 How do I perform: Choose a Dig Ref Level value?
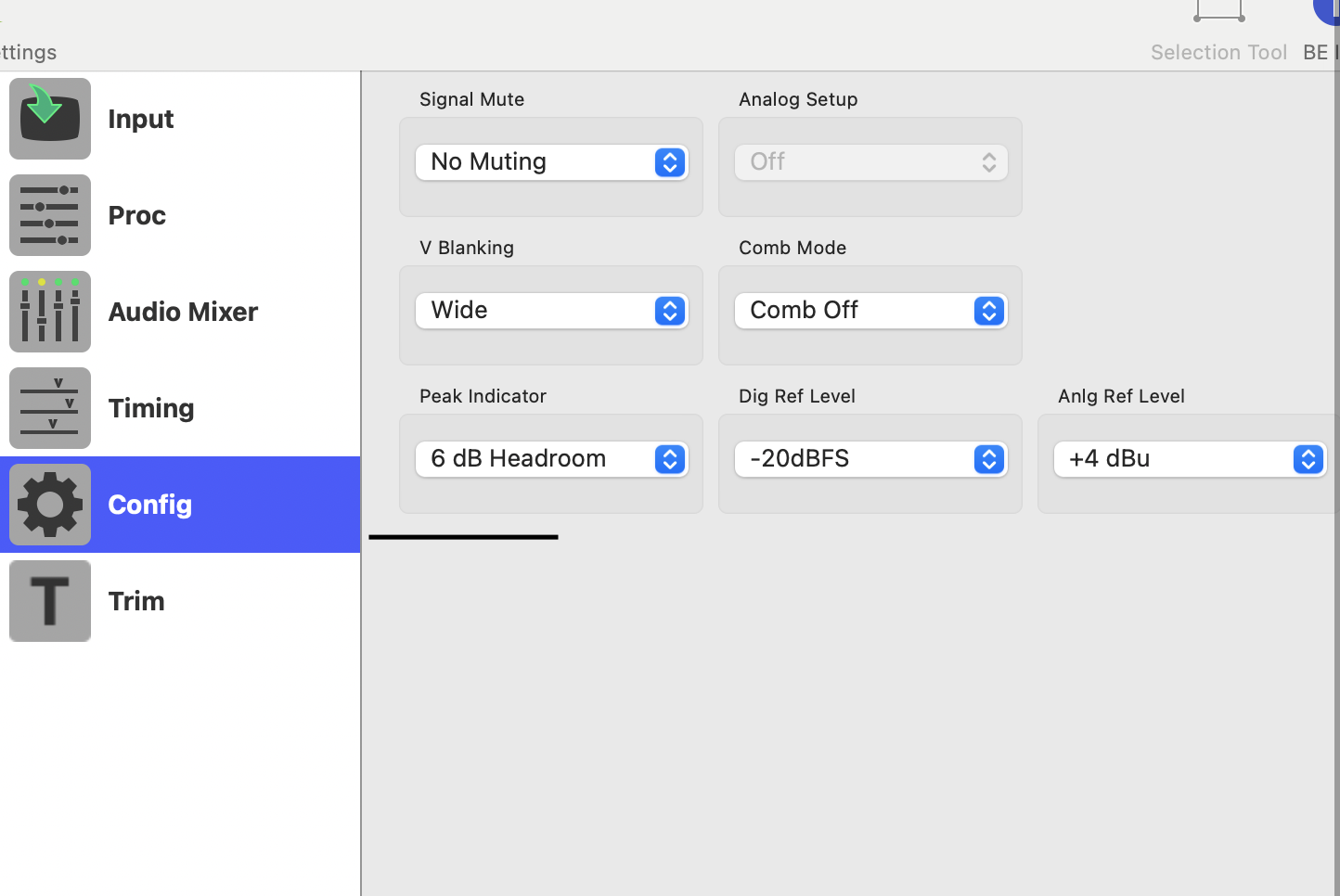coord(870,459)
